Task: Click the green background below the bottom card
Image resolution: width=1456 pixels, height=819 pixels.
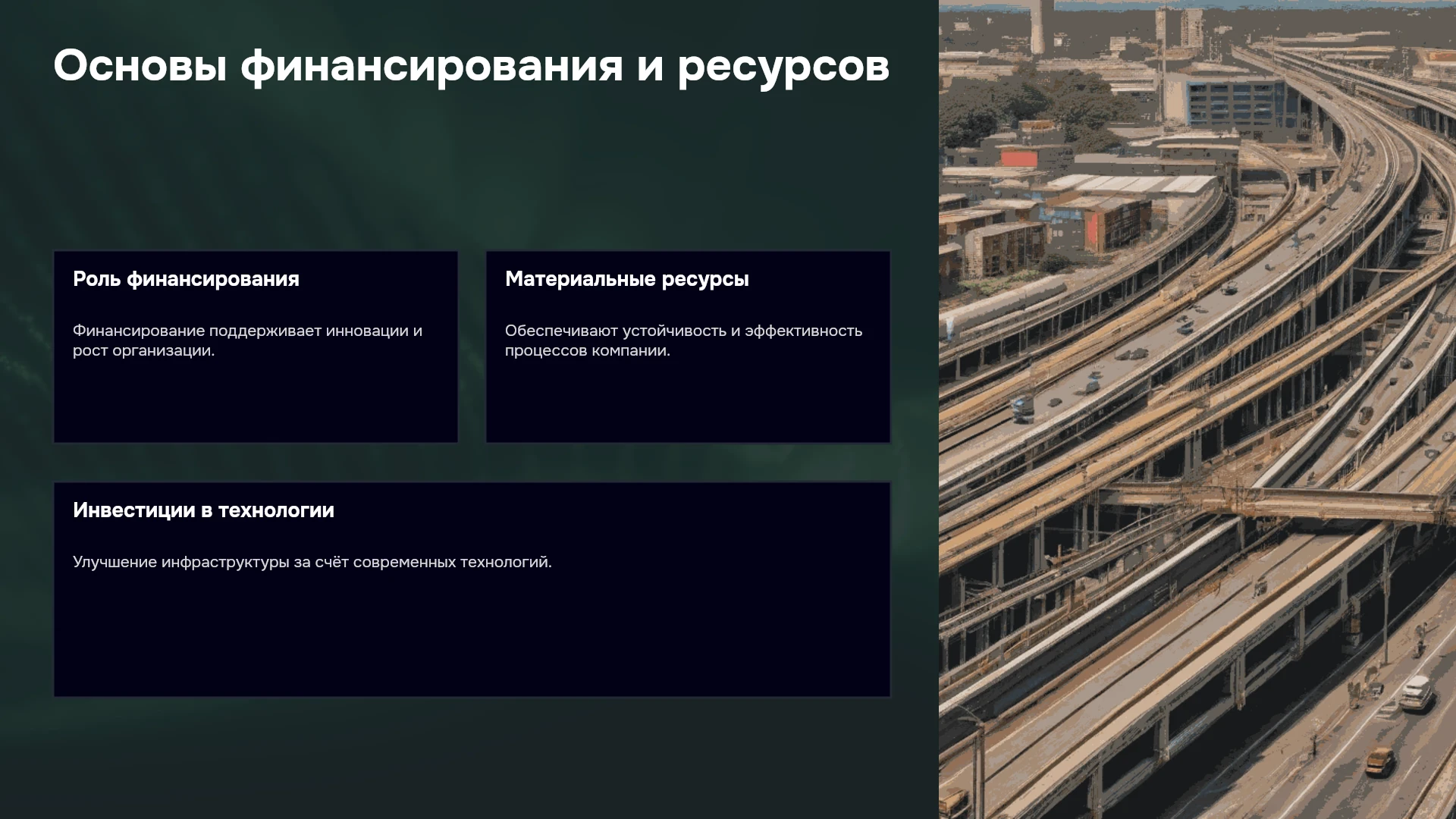Action: coord(470,758)
